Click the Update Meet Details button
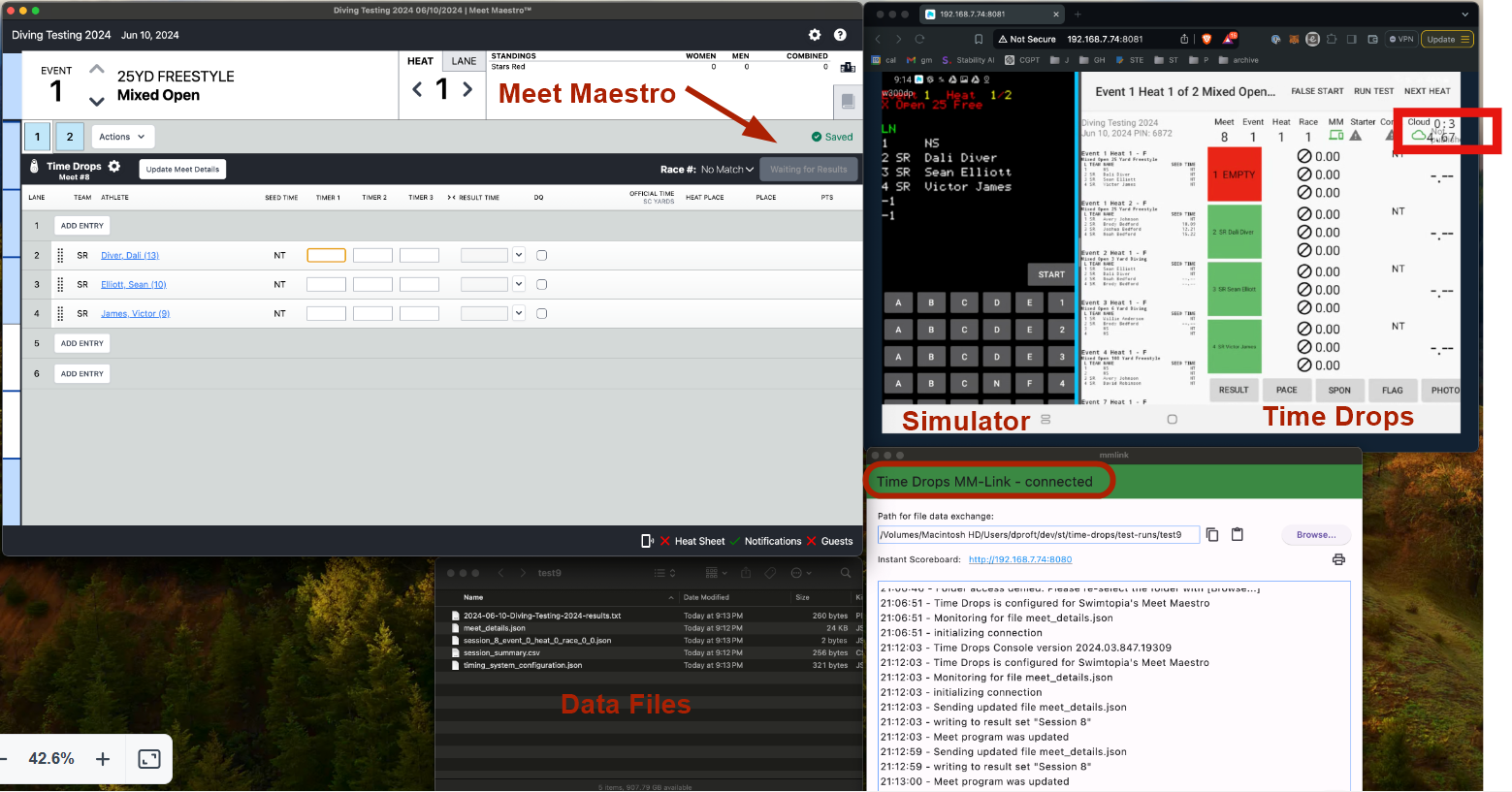This screenshot has width=1512, height=792. pyautogui.click(x=182, y=169)
